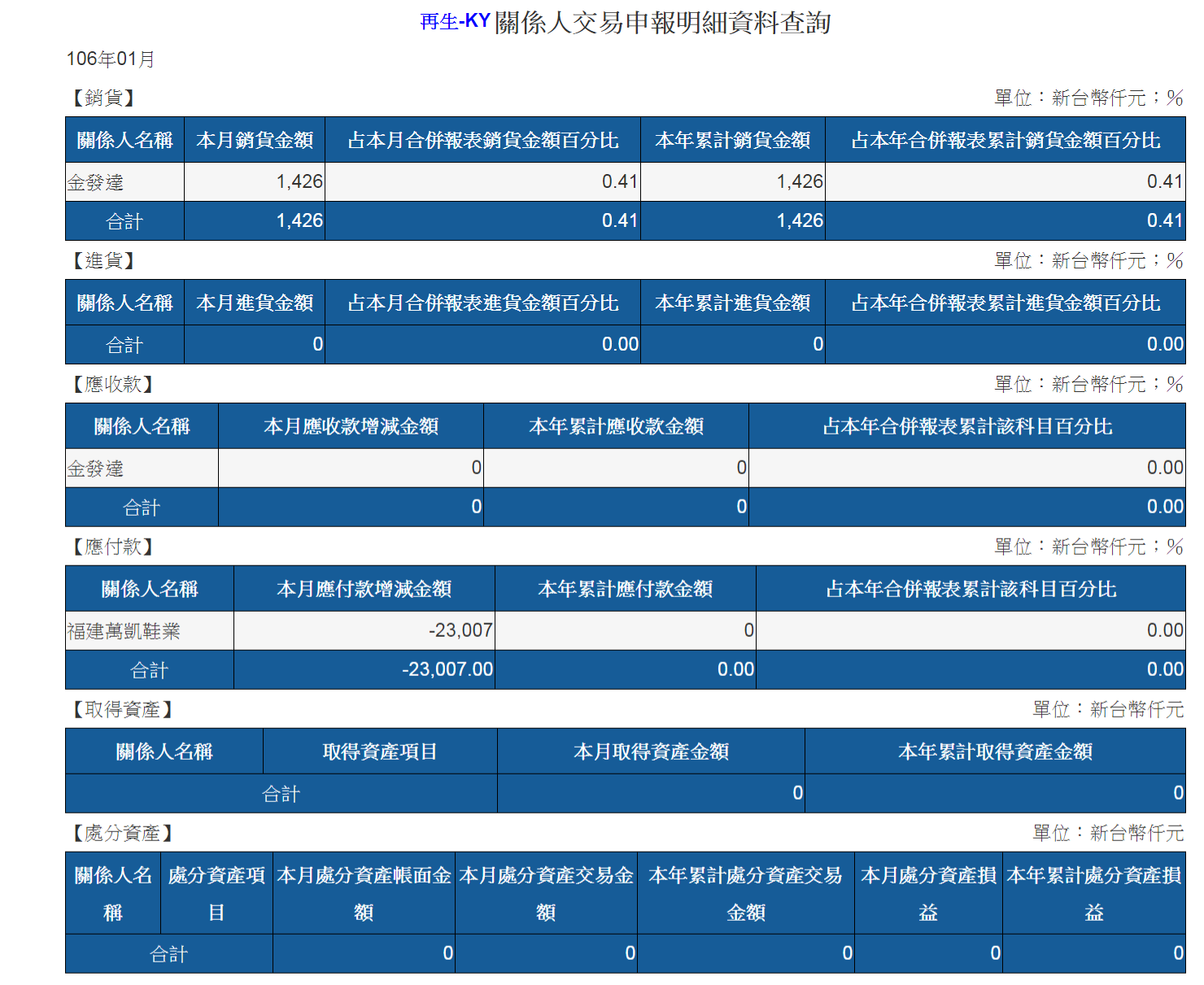Image resolution: width=1204 pixels, height=985 pixels.
Task: Click the 【取得資產】 section label
Action: pyautogui.click(x=122, y=710)
